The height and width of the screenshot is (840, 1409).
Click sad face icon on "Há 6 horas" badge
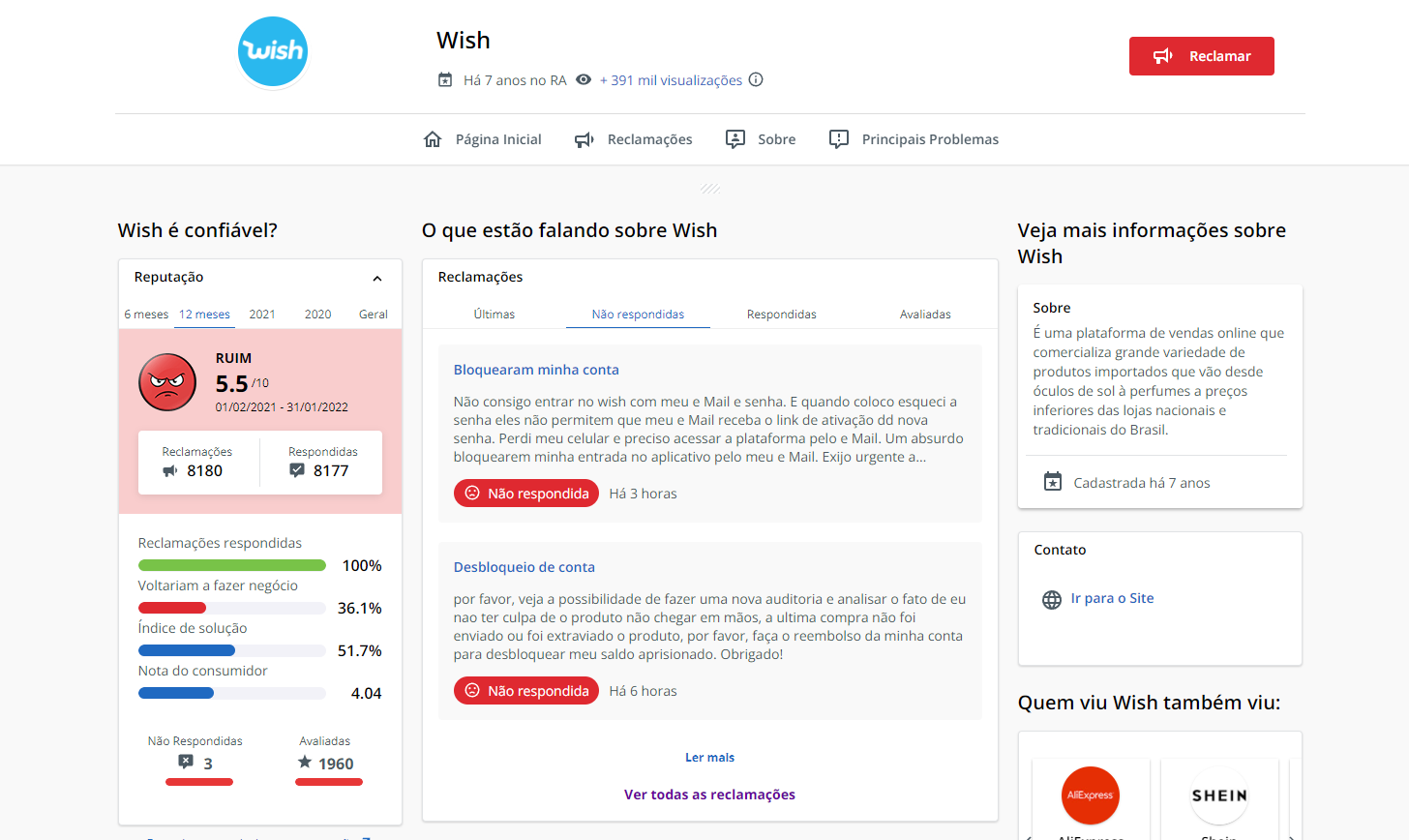(472, 691)
